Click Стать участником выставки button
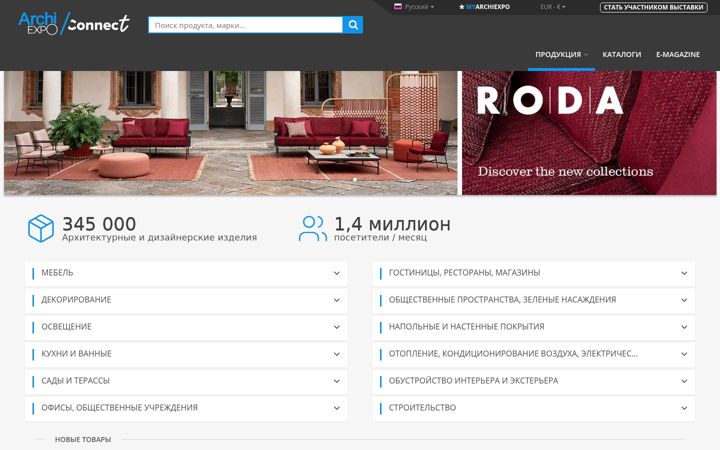 coord(653,7)
